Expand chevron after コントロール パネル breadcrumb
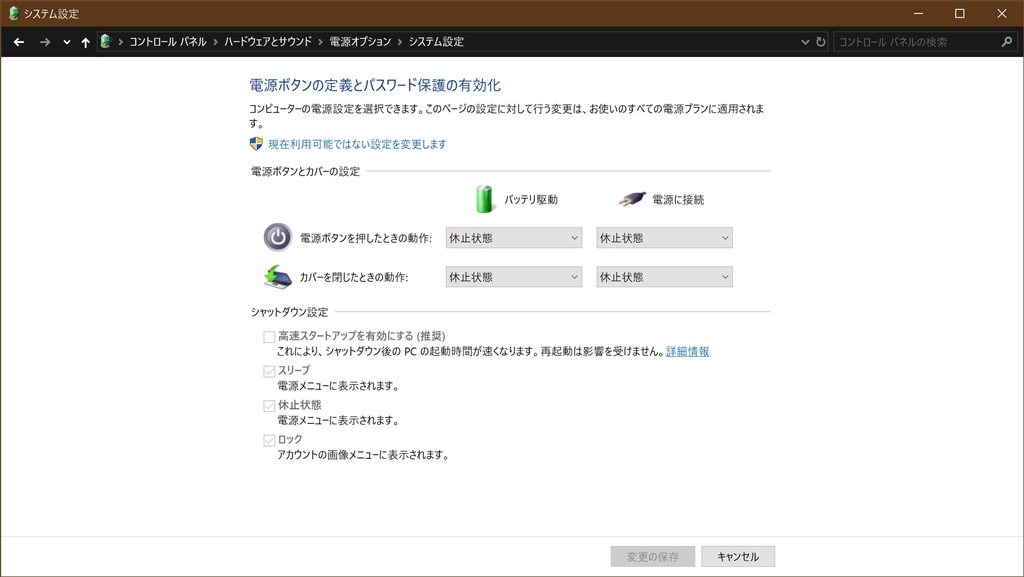The image size is (1024, 577). [216, 42]
